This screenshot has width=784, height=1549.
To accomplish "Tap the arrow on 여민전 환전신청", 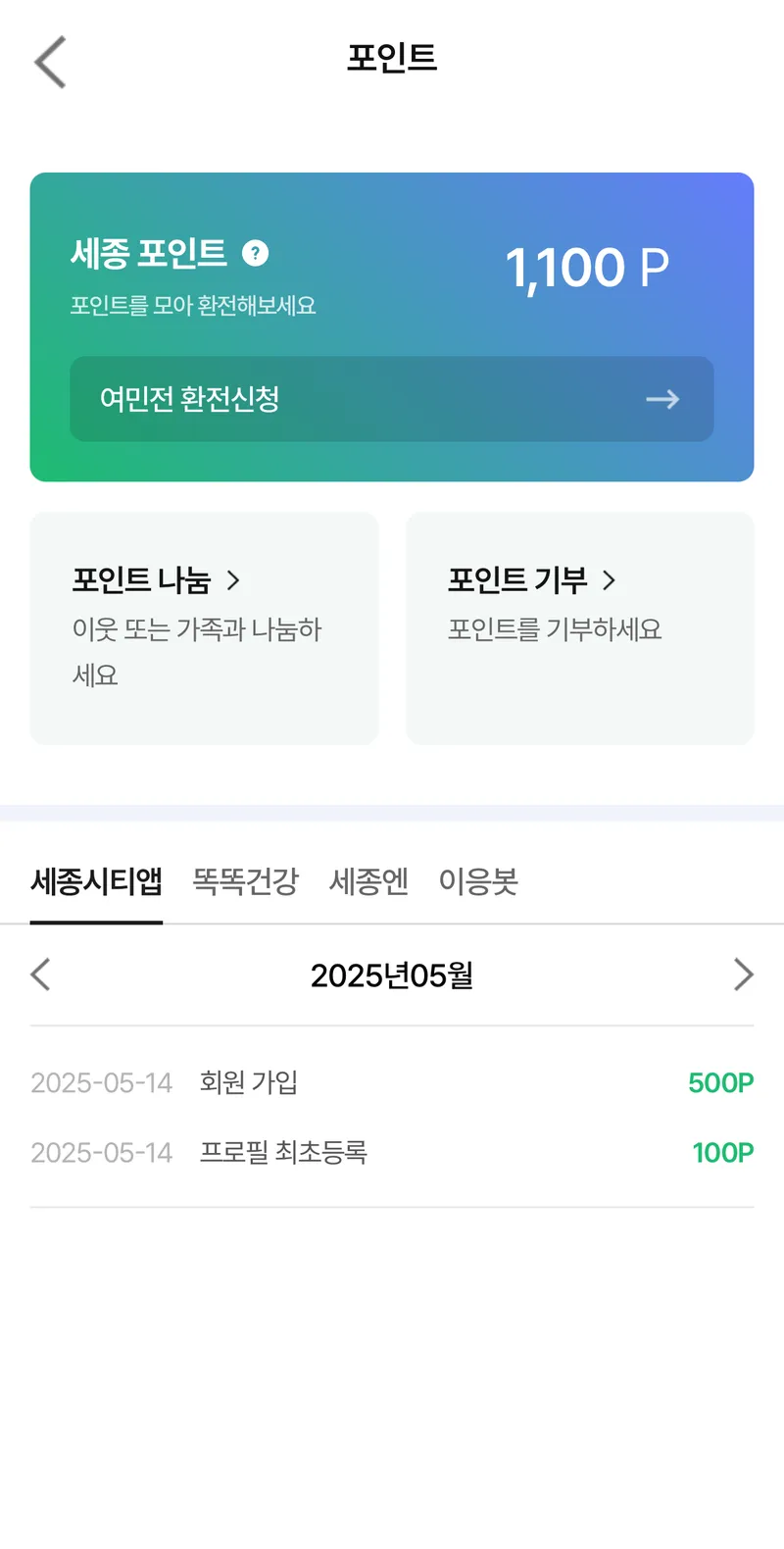I will [662, 399].
